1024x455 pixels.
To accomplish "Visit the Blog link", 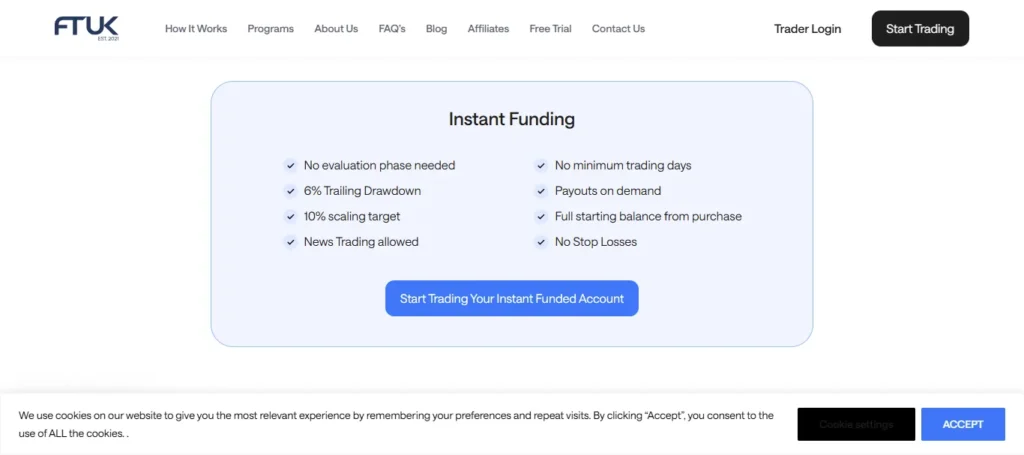I will pos(436,29).
